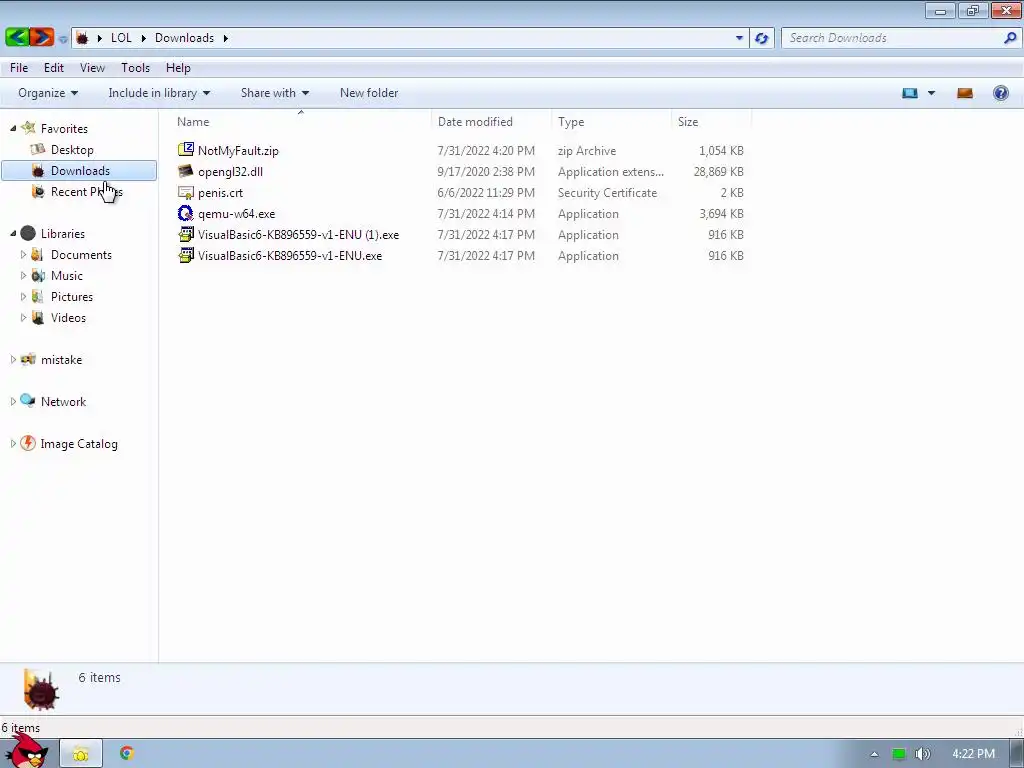Image resolution: width=1024 pixels, height=768 pixels.
Task: Show hidden tray icons arrow
Action: (x=874, y=754)
